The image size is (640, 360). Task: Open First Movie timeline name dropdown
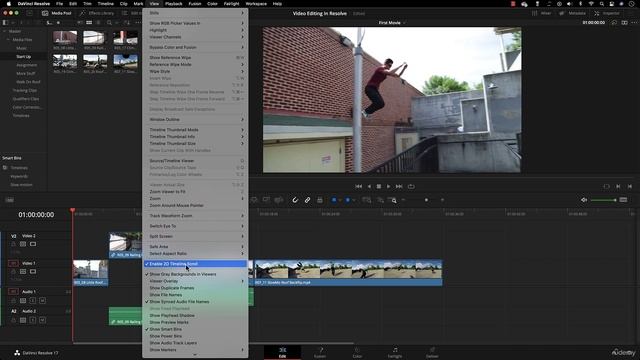[x=392, y=23]
